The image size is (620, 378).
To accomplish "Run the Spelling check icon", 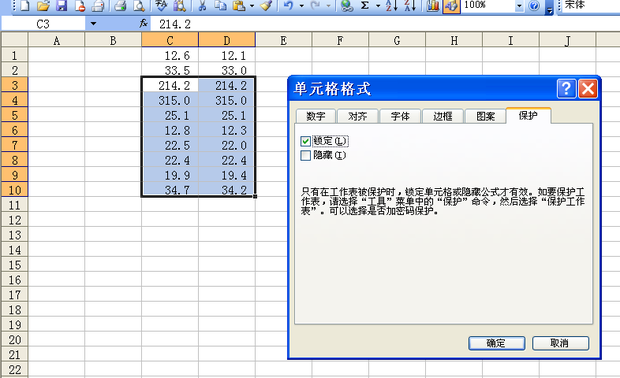I will [161, 5].
